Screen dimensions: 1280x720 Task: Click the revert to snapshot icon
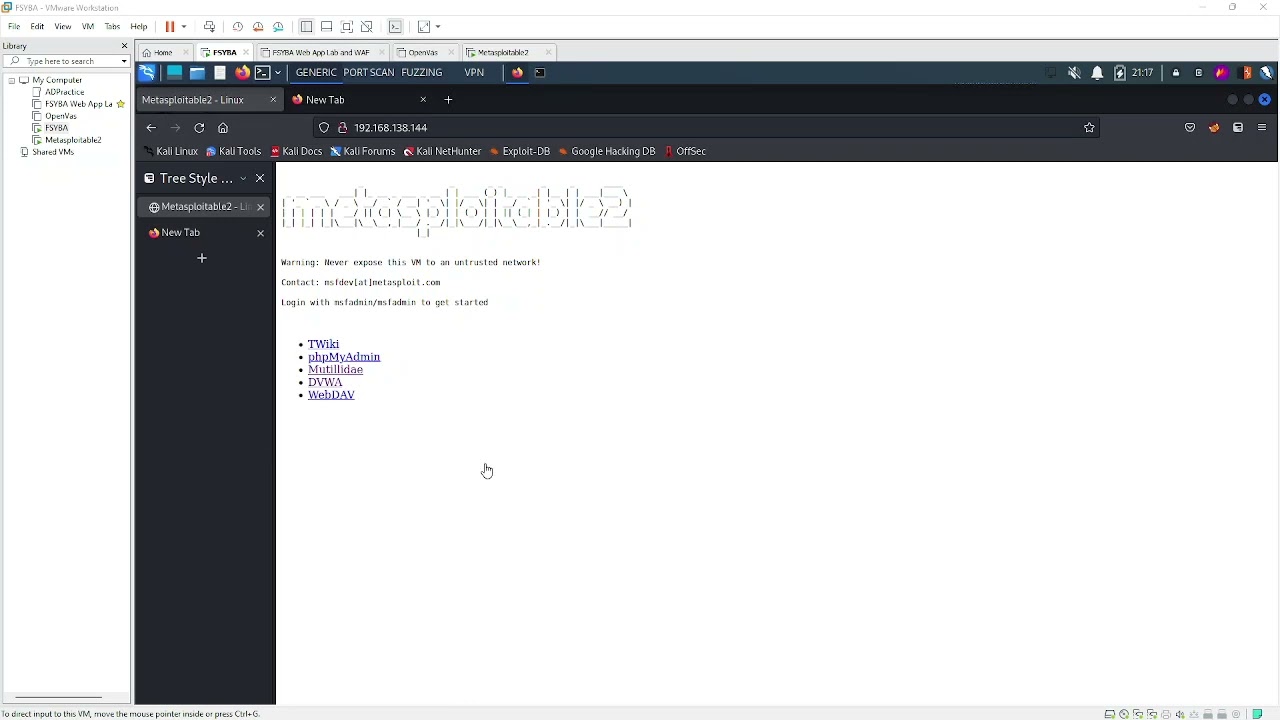click(x=258, y=27)
